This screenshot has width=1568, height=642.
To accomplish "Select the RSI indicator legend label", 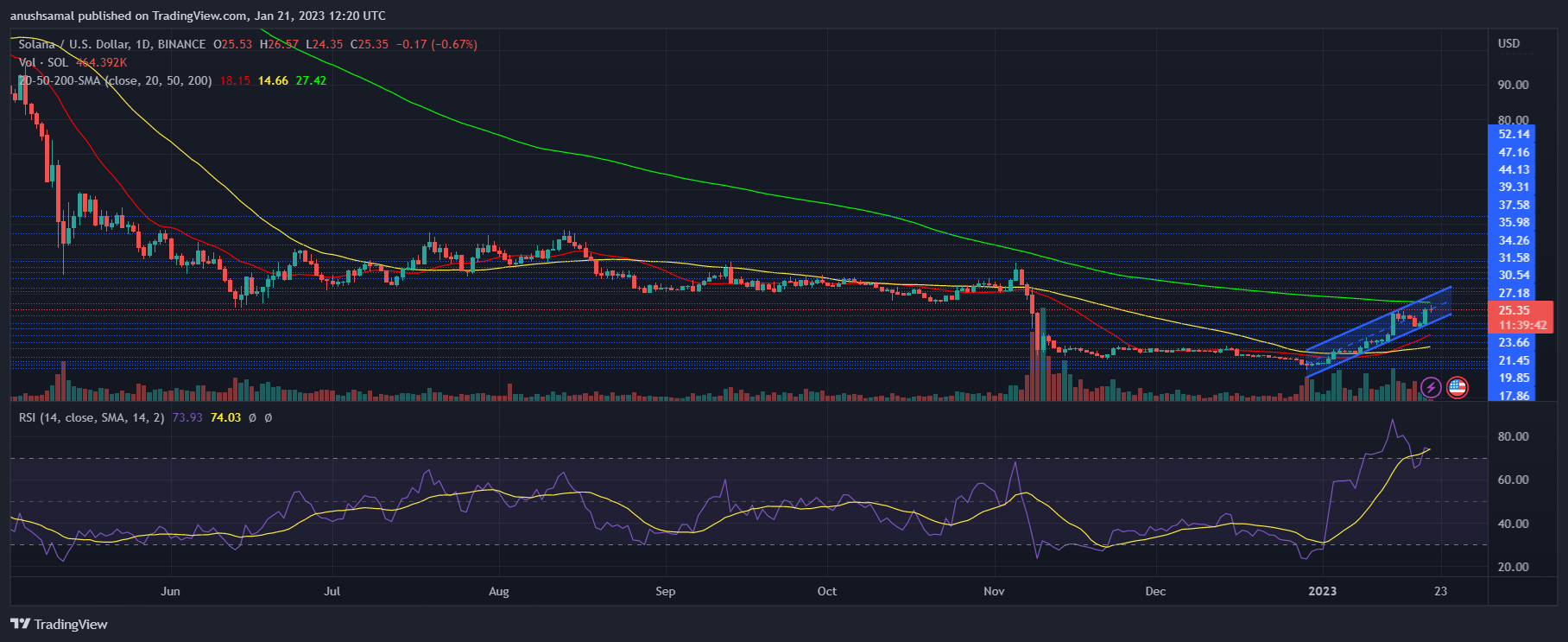I will [91, 417].
